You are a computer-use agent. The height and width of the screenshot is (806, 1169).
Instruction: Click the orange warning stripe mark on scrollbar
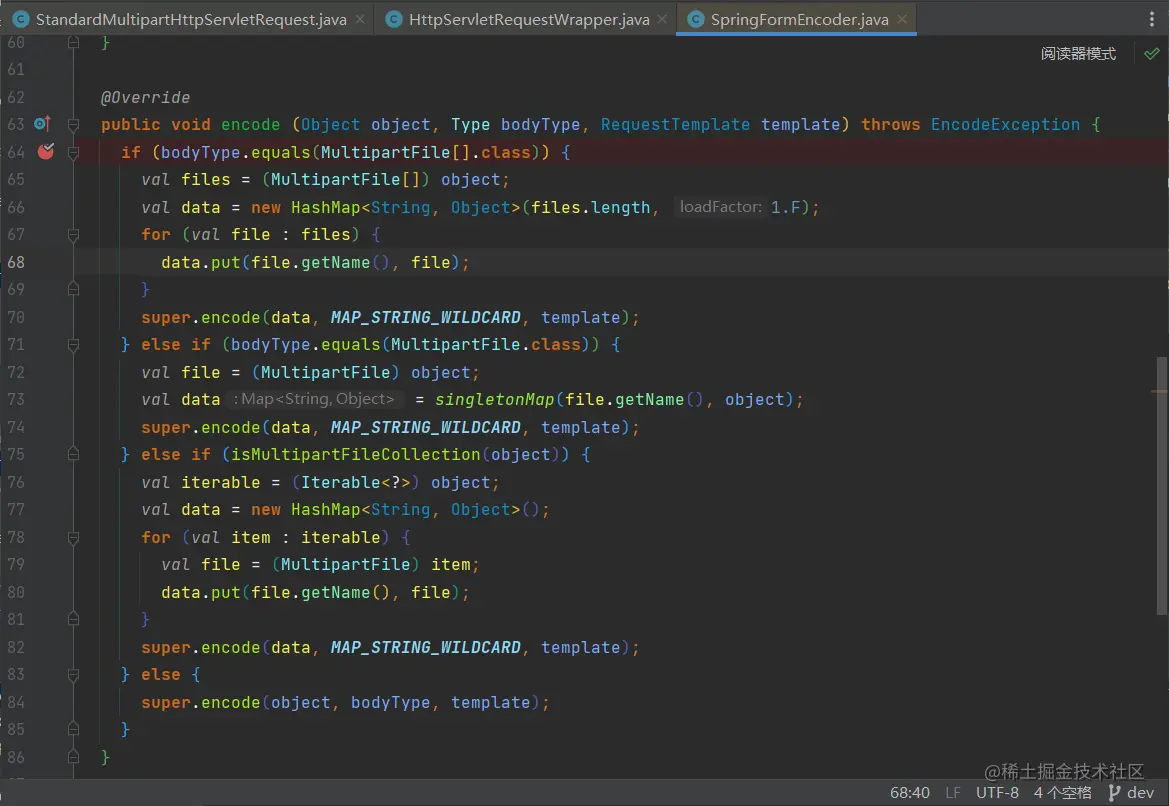(x=1160, y=391)
